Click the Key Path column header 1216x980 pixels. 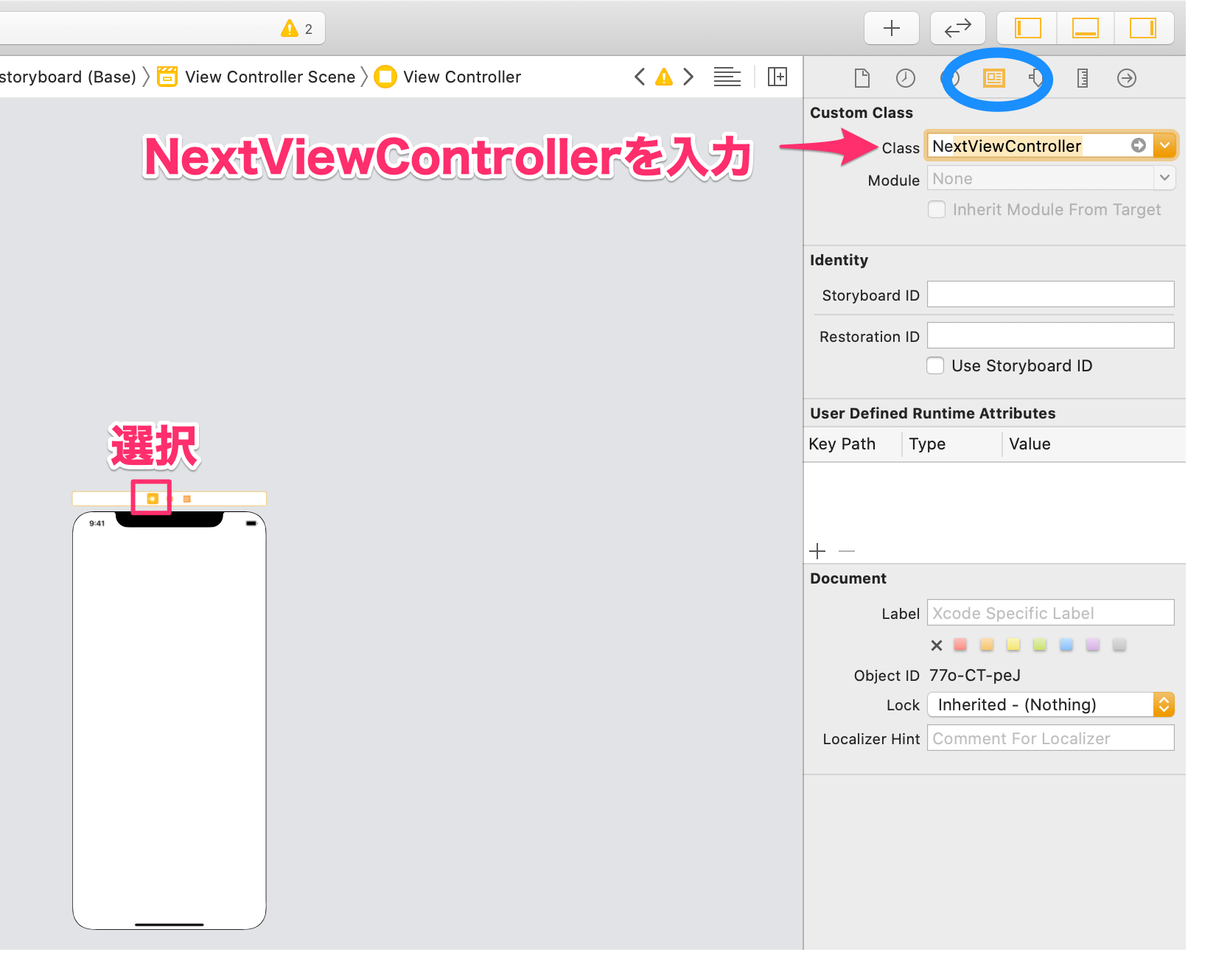842,444
